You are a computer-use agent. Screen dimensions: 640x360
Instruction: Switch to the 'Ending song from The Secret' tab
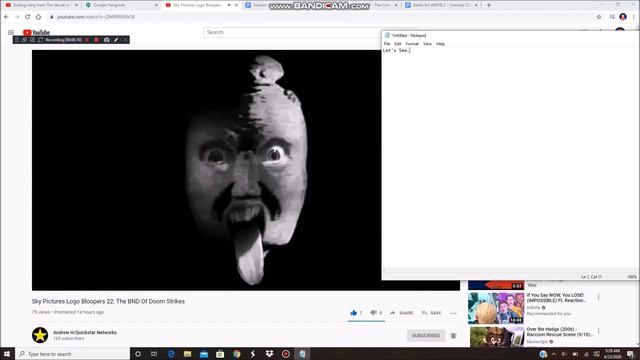point(41,5)
